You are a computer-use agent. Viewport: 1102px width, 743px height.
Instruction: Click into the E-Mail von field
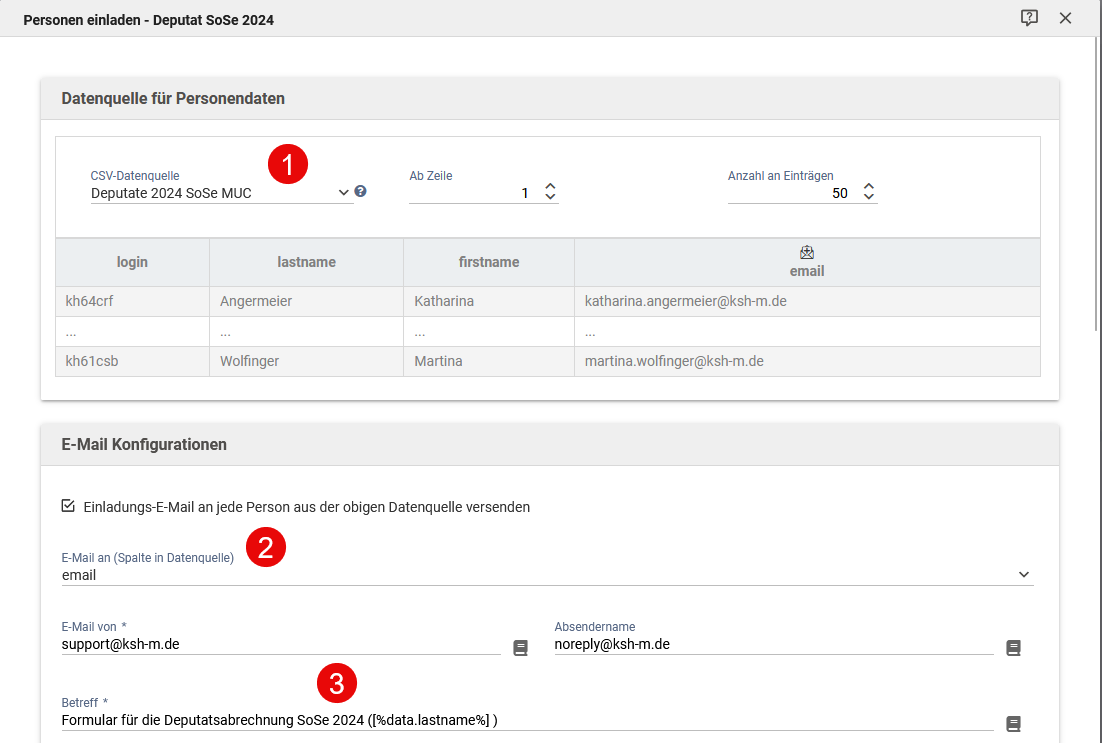(280, 645)
